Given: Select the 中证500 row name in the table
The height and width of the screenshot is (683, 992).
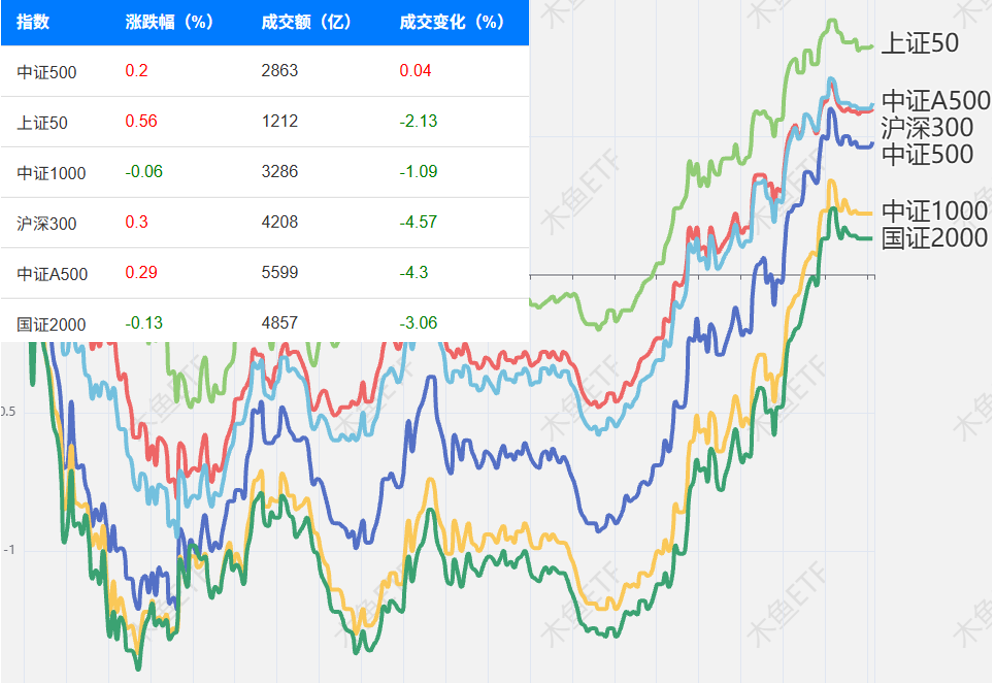Looking at the screenshot, I should click(x=46, y=72).
